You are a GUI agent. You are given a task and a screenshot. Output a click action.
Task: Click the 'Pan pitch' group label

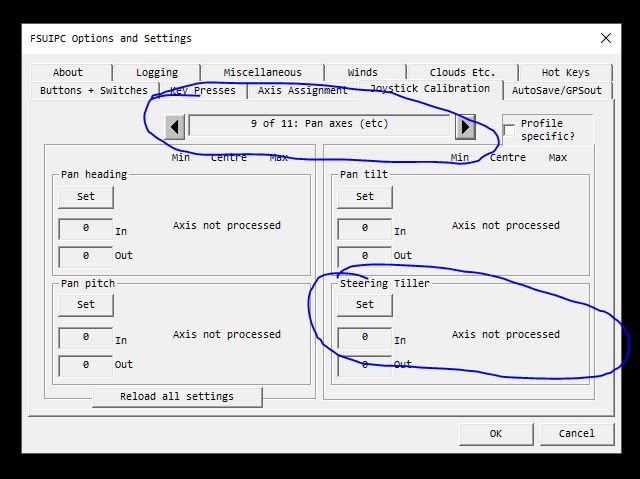pos(88,283)
